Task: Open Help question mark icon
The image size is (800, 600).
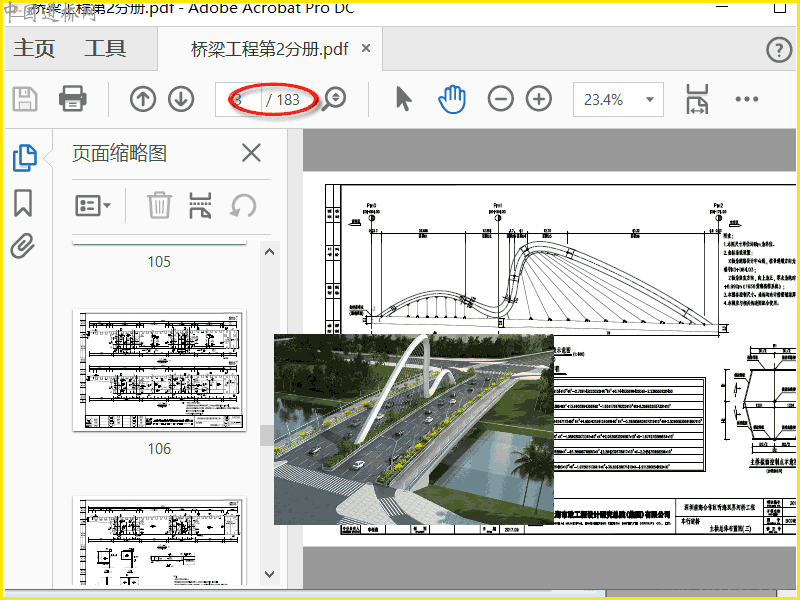Action: tap(779, 50)
